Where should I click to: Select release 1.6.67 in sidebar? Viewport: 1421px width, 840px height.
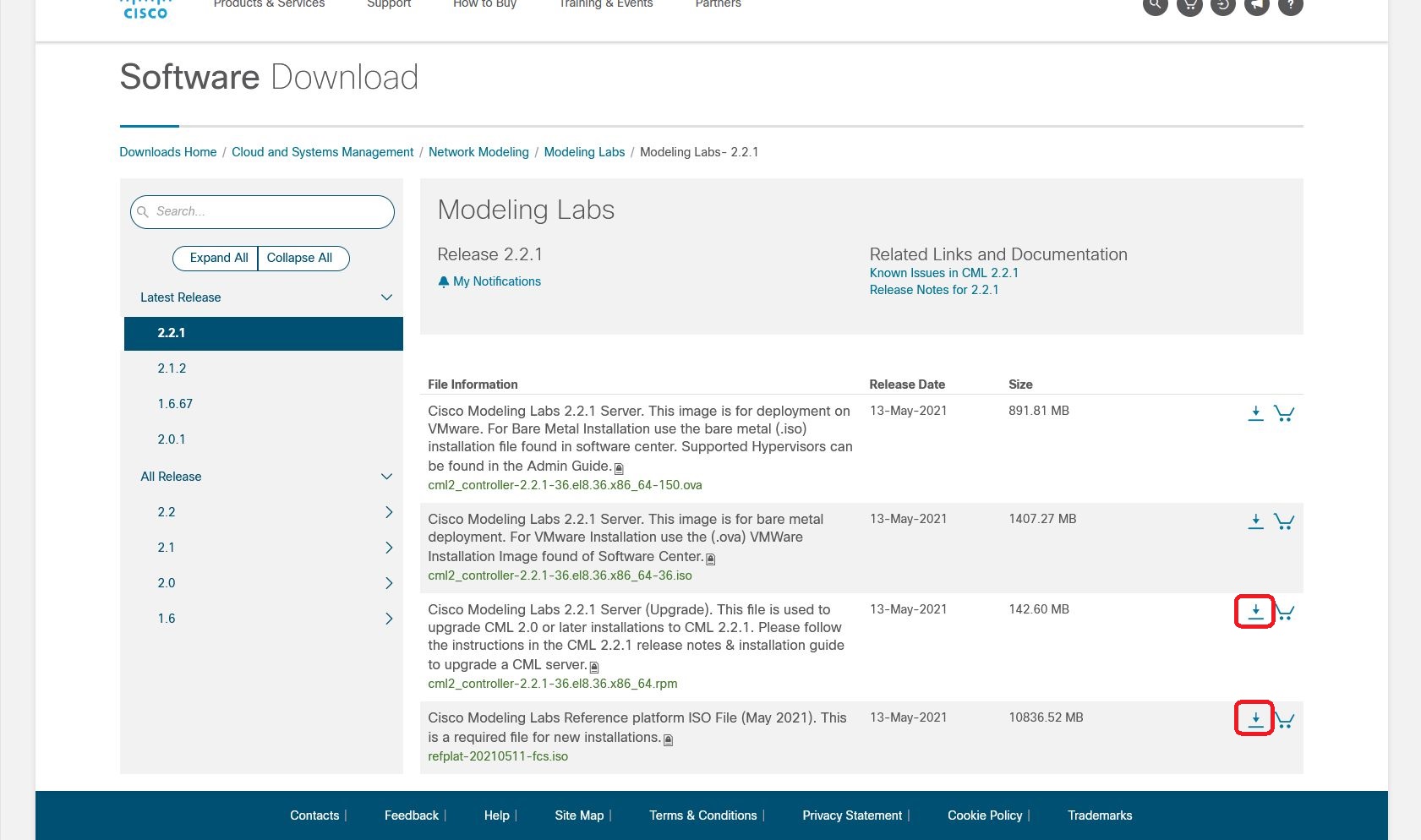pyautogui.click(x=175, y=404)
